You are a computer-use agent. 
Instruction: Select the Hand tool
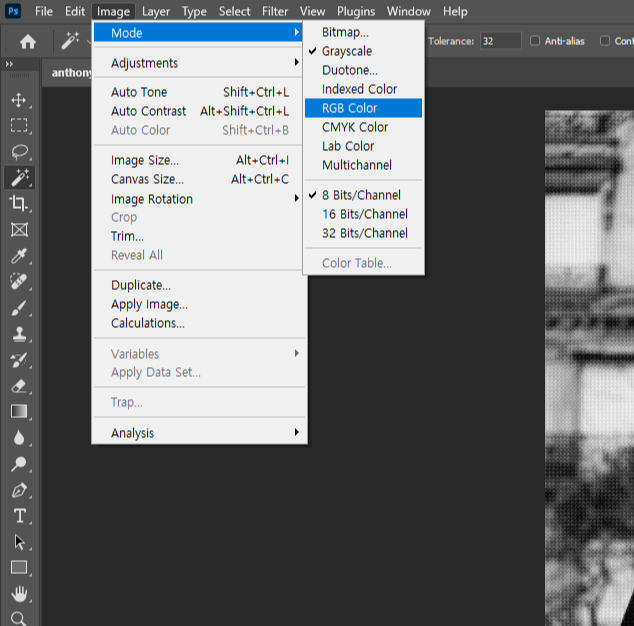pyautogui.click(x=19, y=594)
